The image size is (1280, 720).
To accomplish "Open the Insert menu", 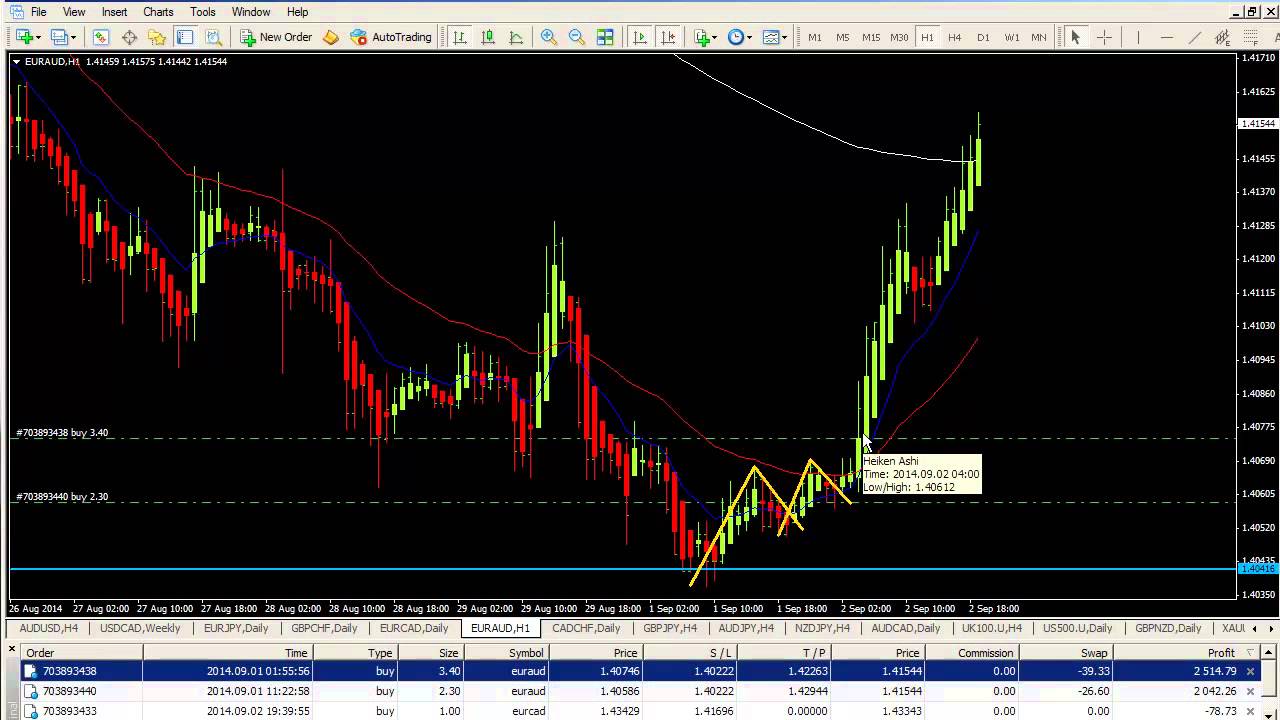I will (114, 12).
